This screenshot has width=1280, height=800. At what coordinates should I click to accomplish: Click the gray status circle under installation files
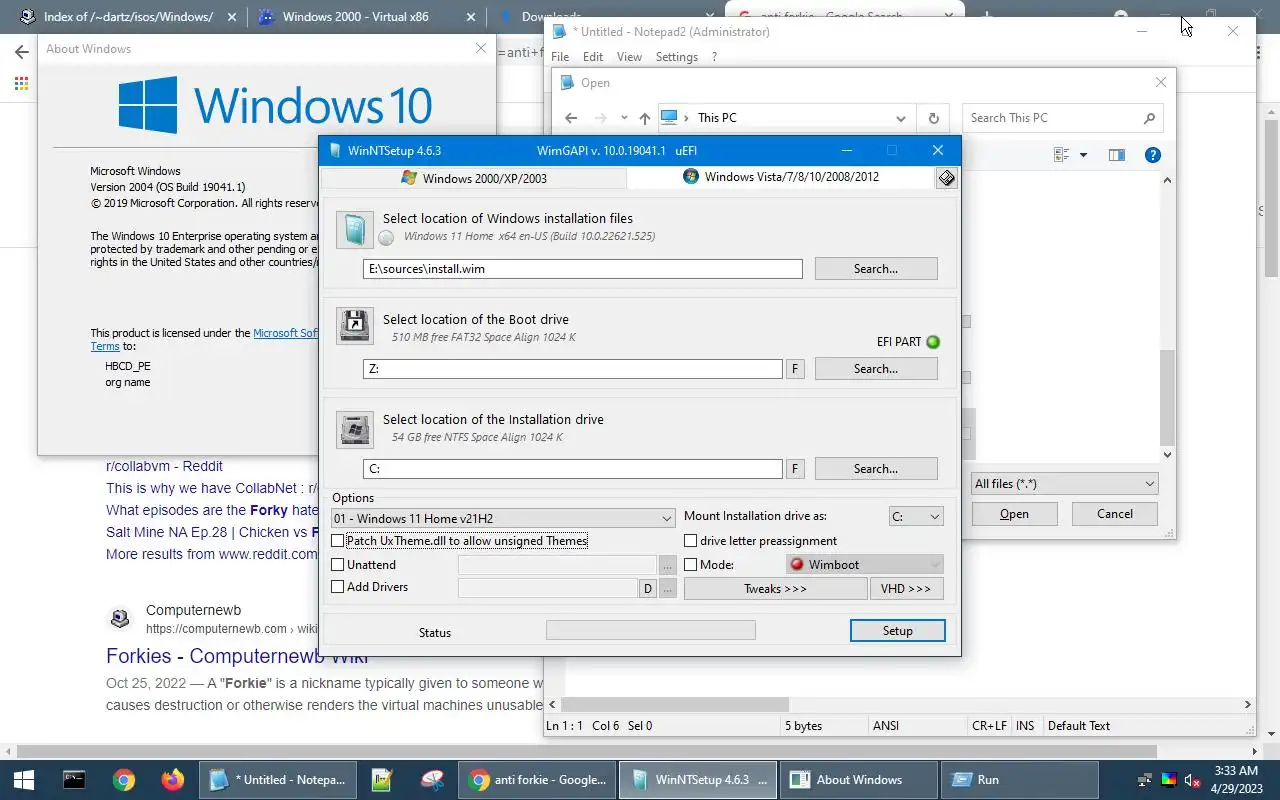click(386, 238)
